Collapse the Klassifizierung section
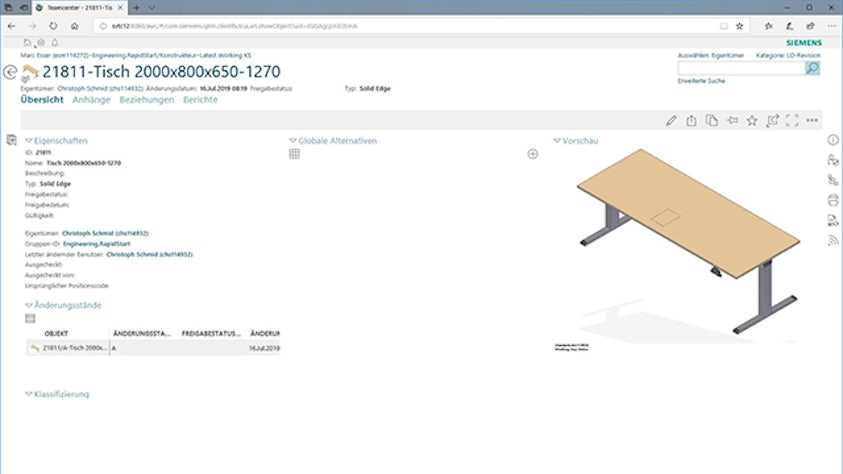 [x=29, y=394]
